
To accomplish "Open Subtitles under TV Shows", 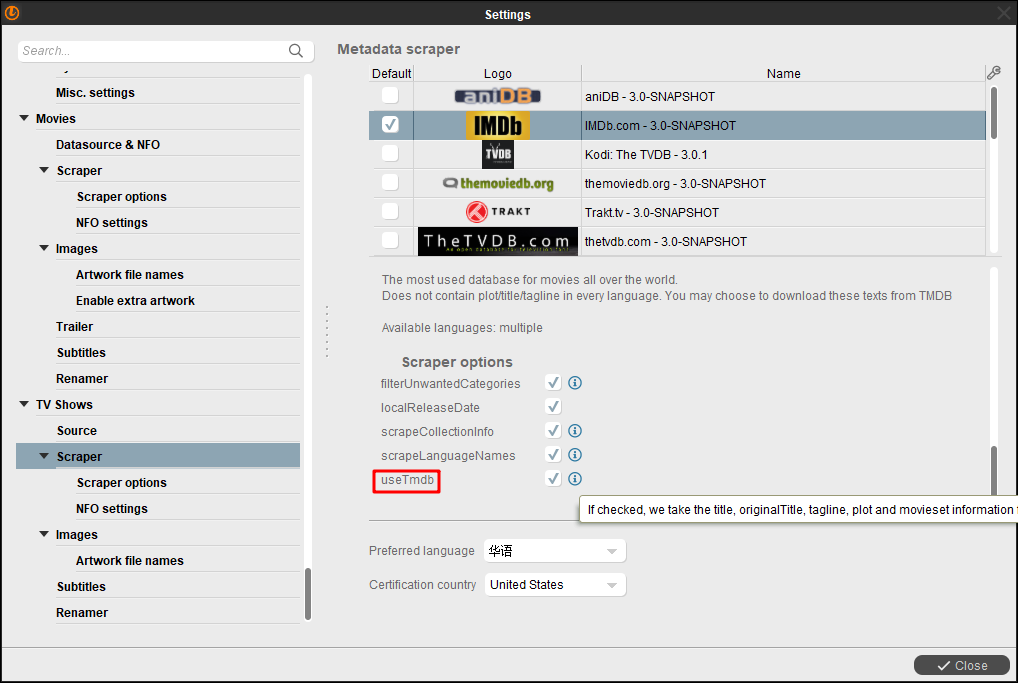I will coord(81,586).
